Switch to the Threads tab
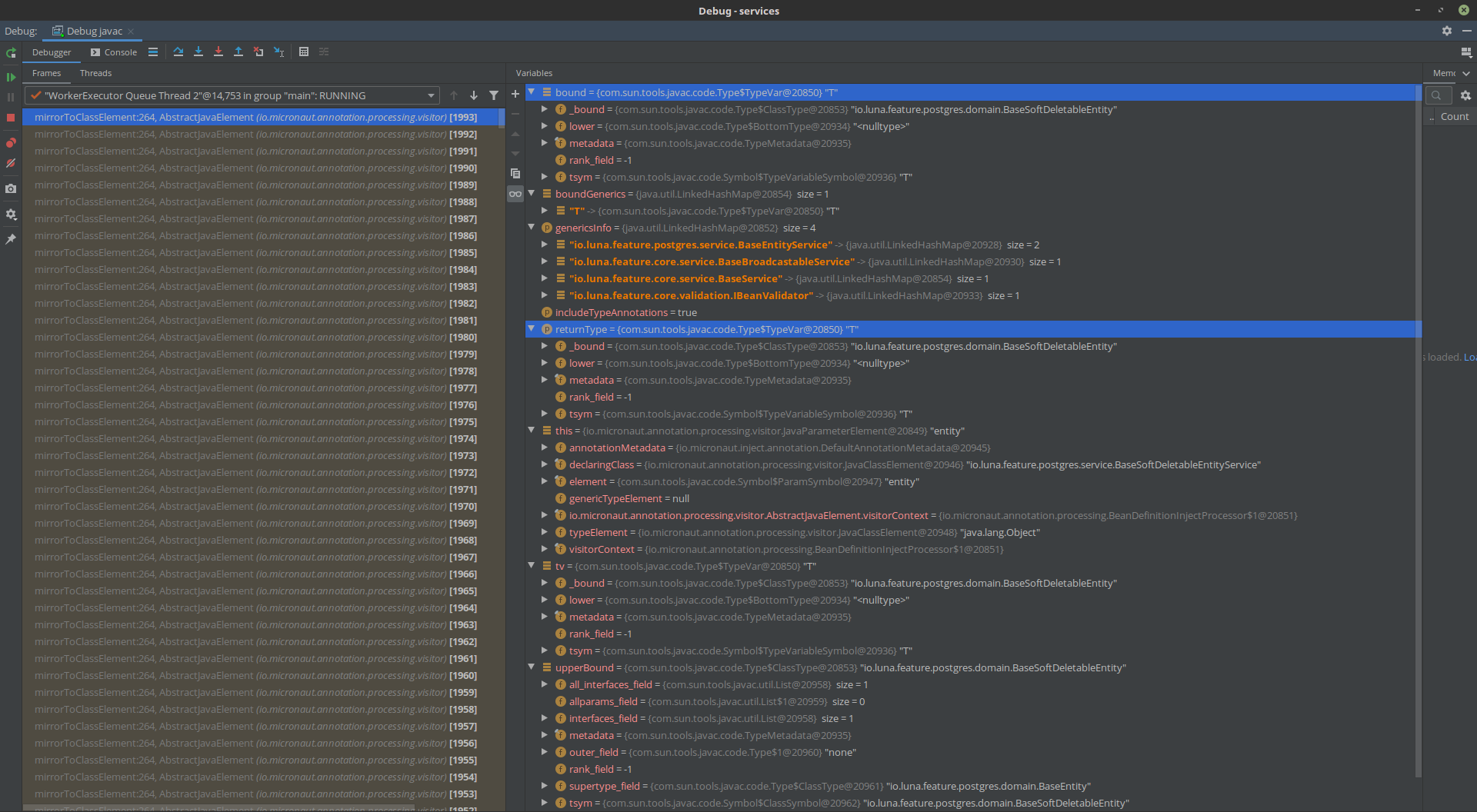 pyautogui.click(x=95, y=73)
